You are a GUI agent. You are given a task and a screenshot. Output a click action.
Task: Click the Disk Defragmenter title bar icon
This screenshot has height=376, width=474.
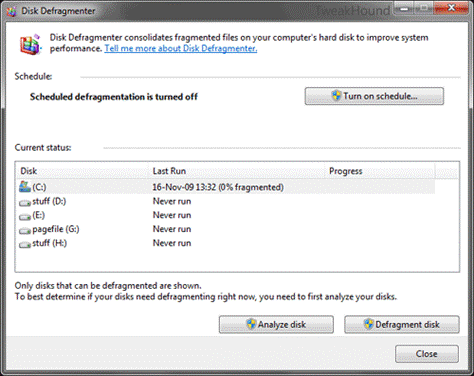[x=11, y=11]
